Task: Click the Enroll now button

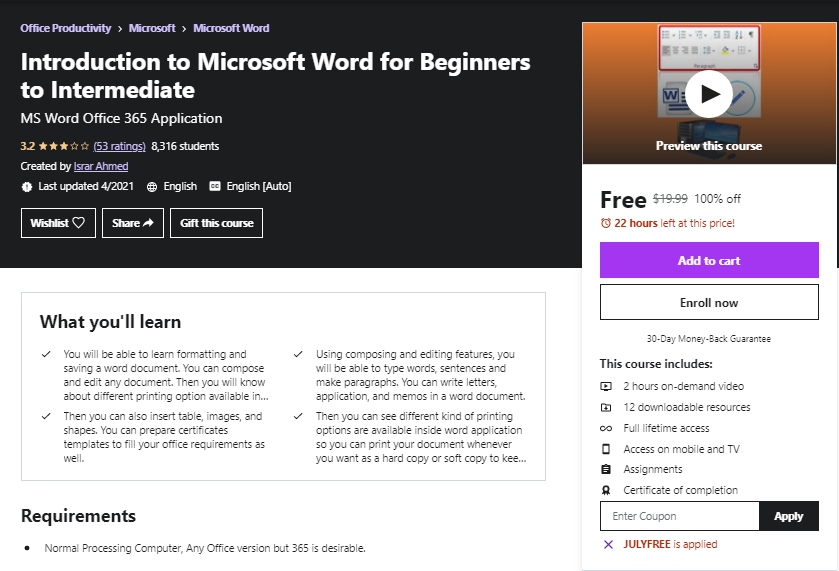Action: (x=709, y=302)
